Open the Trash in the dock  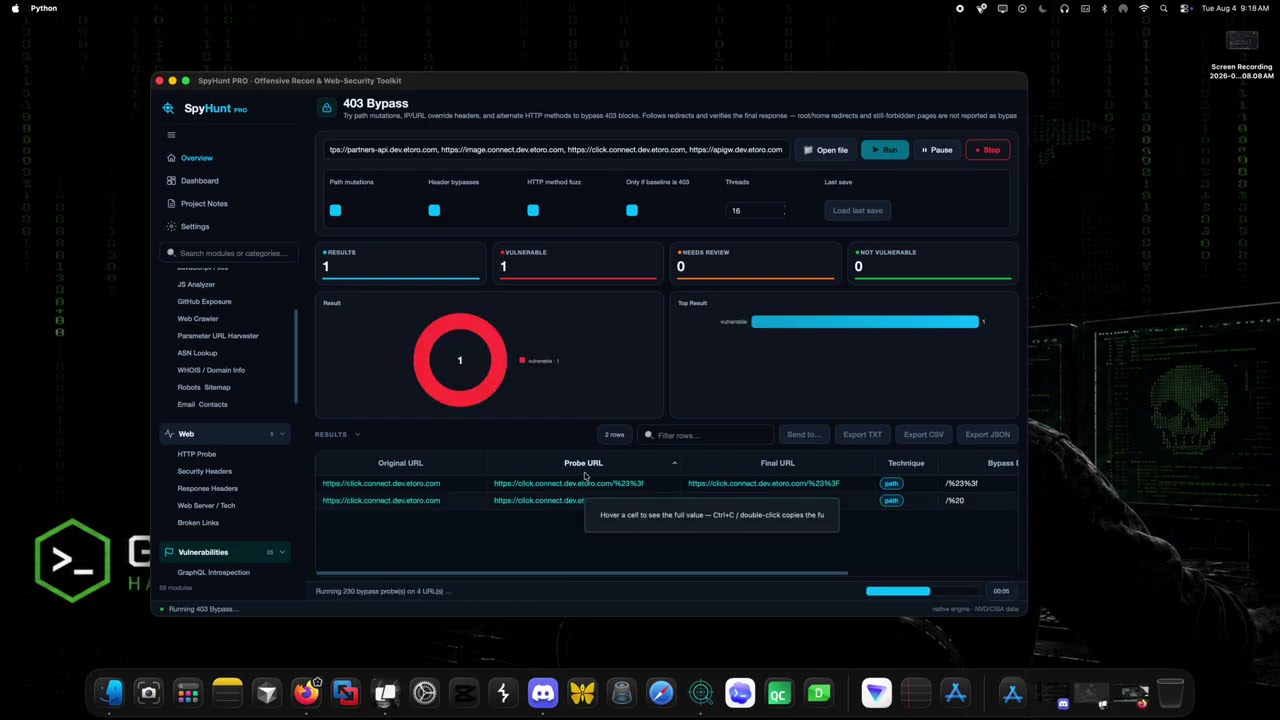(1170, 693)
